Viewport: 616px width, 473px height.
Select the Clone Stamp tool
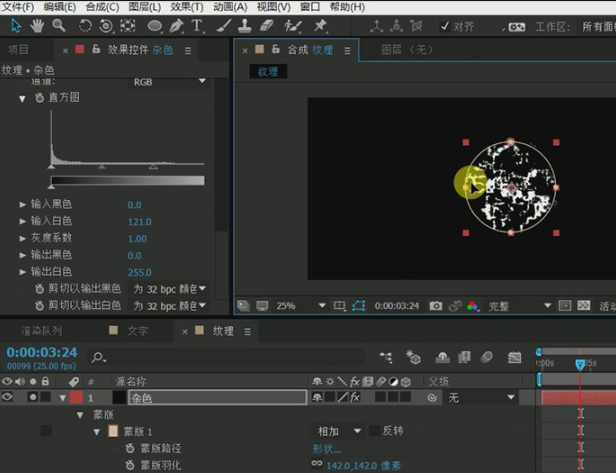tap(243, 25)
